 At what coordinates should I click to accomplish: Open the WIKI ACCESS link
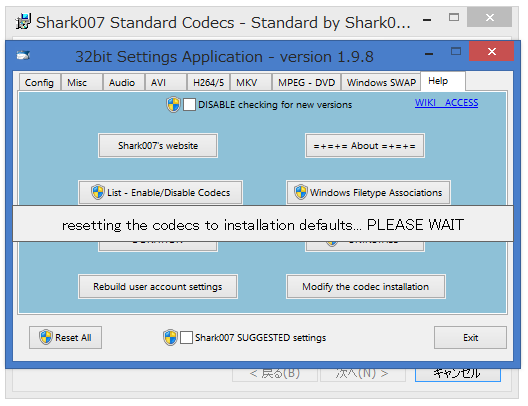[446, 103]
